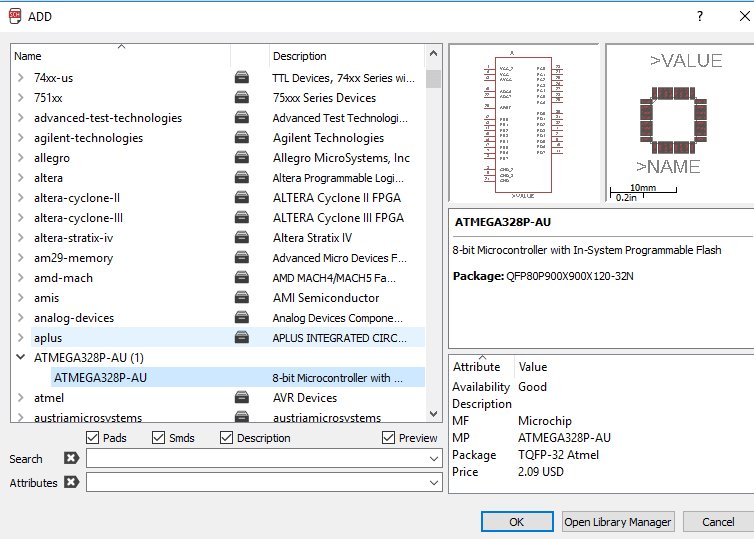
Task: Click Open Library Manager button
Action: [x=618, y=522]
